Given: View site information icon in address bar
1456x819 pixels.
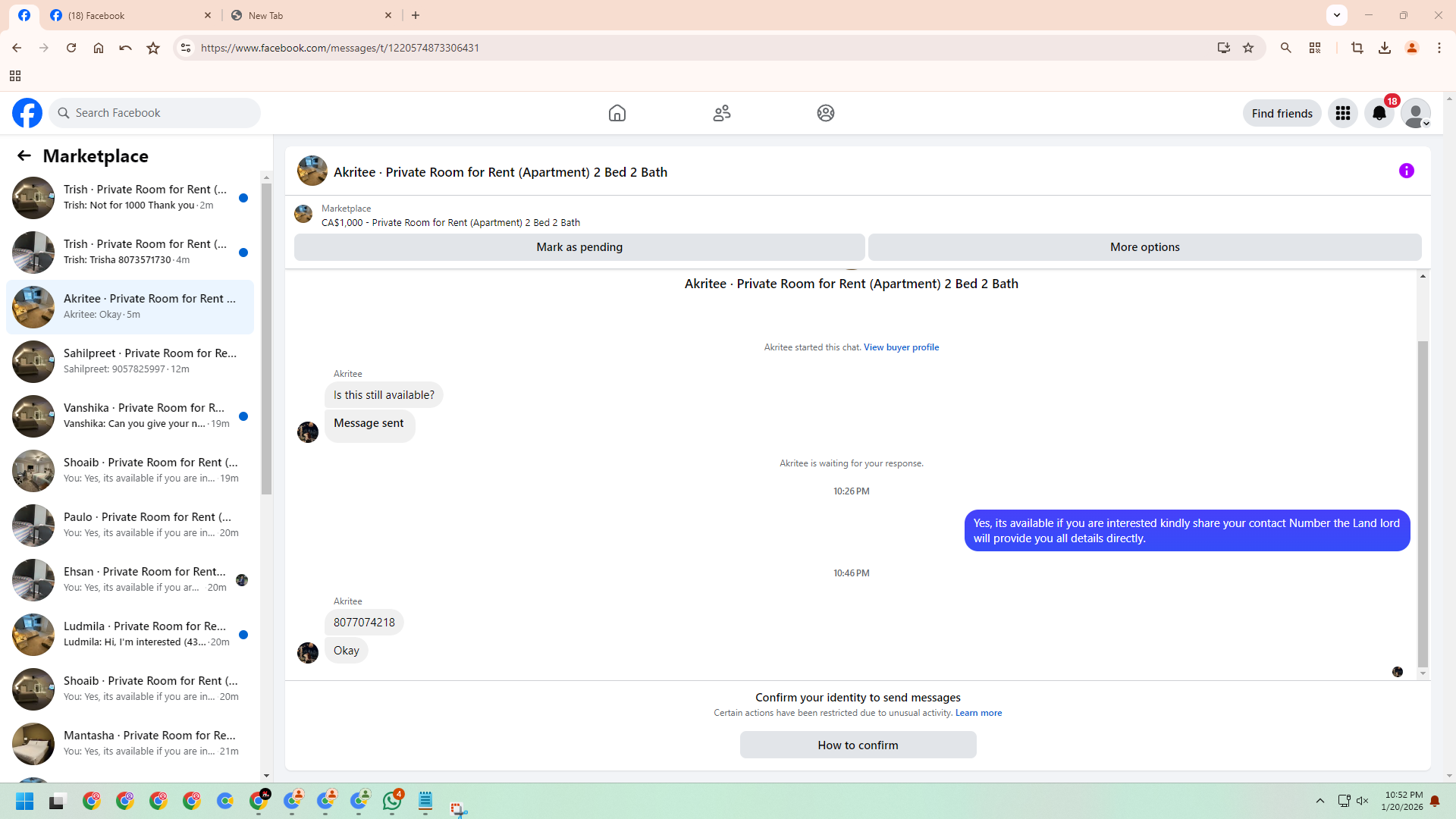Looking at the screenshot, I should 186,48.
